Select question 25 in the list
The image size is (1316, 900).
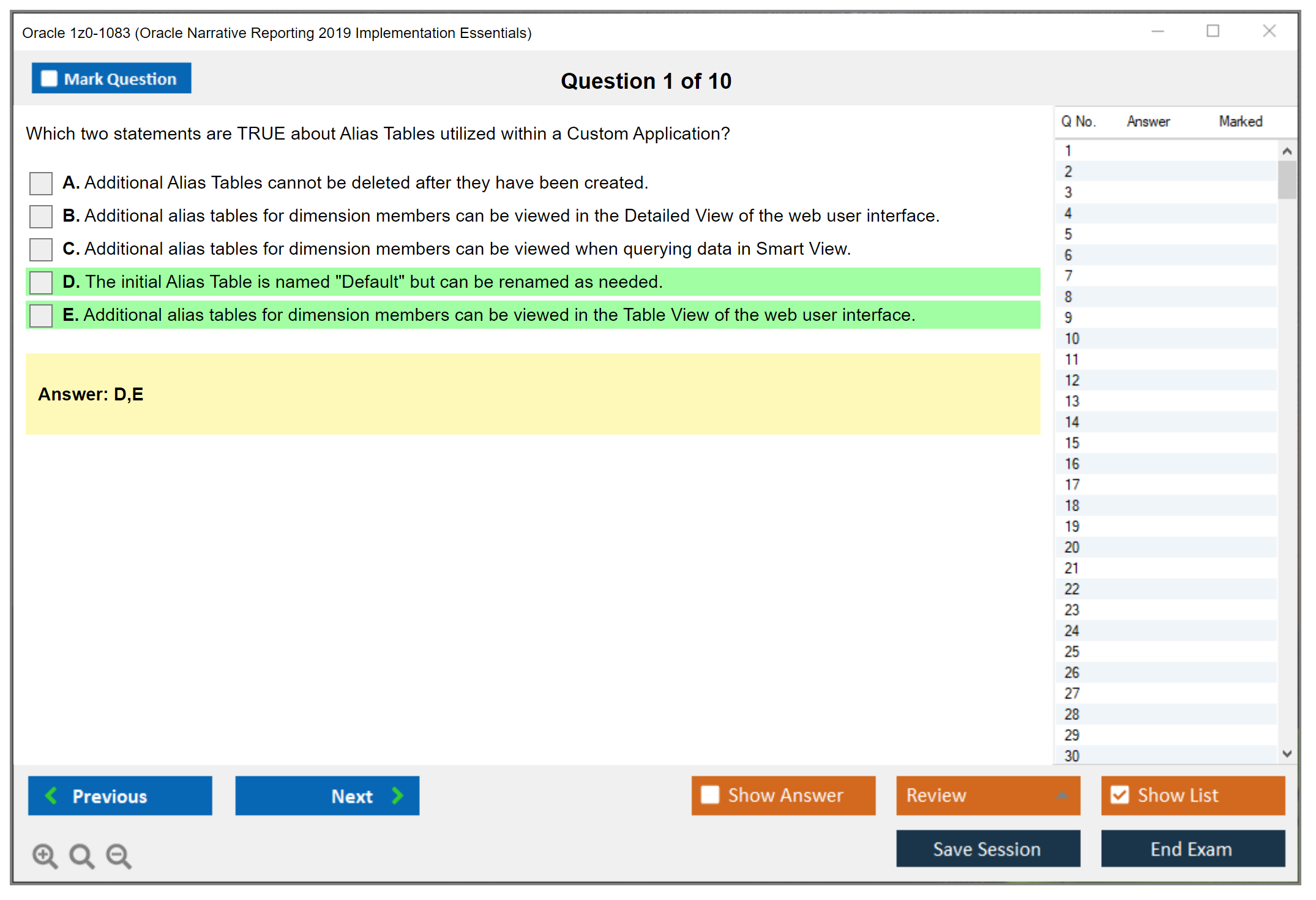[x=1072, y=651]
